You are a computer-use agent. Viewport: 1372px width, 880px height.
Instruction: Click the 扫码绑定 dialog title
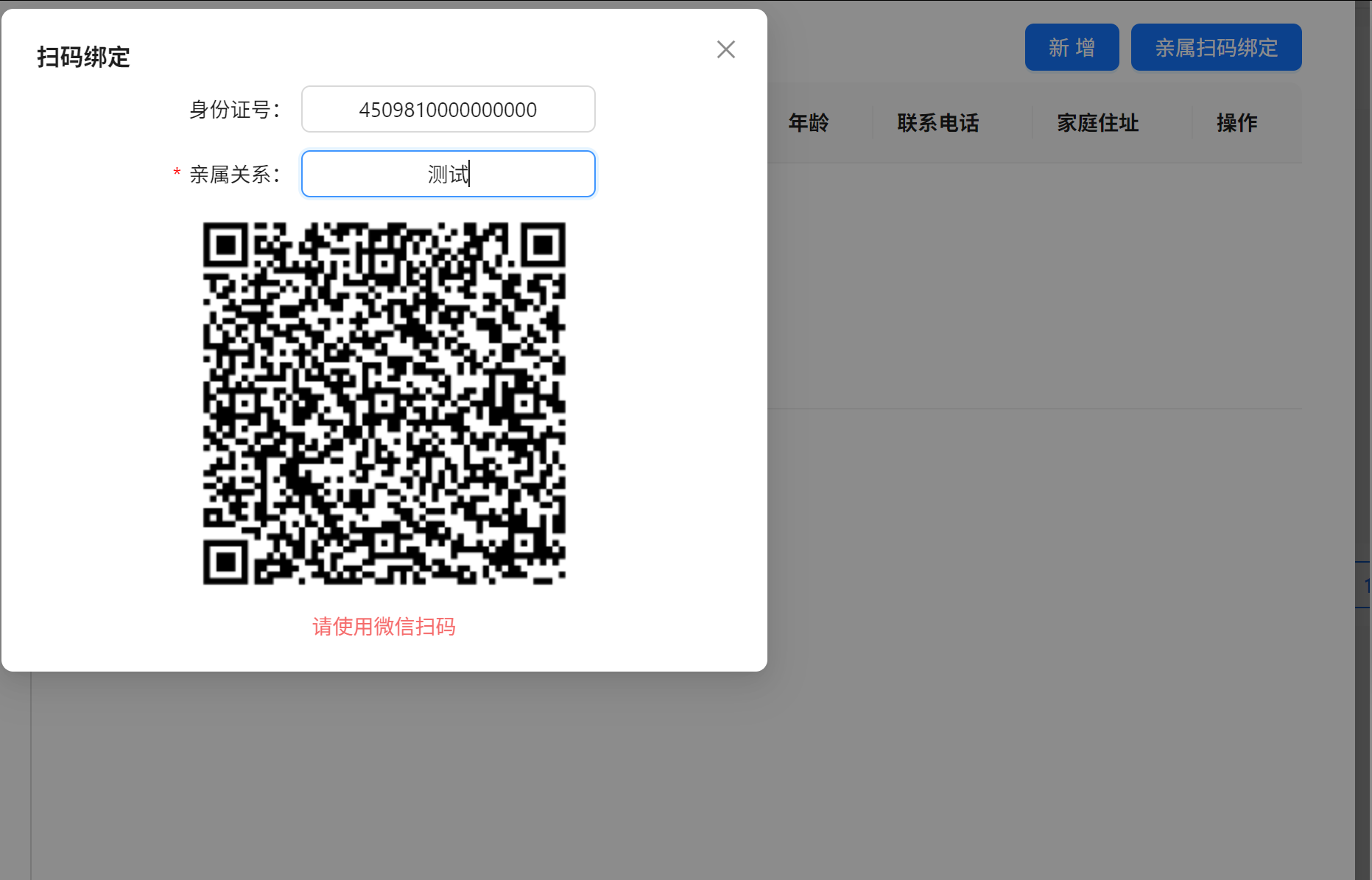pyautogui.click(x=83, y=57)
